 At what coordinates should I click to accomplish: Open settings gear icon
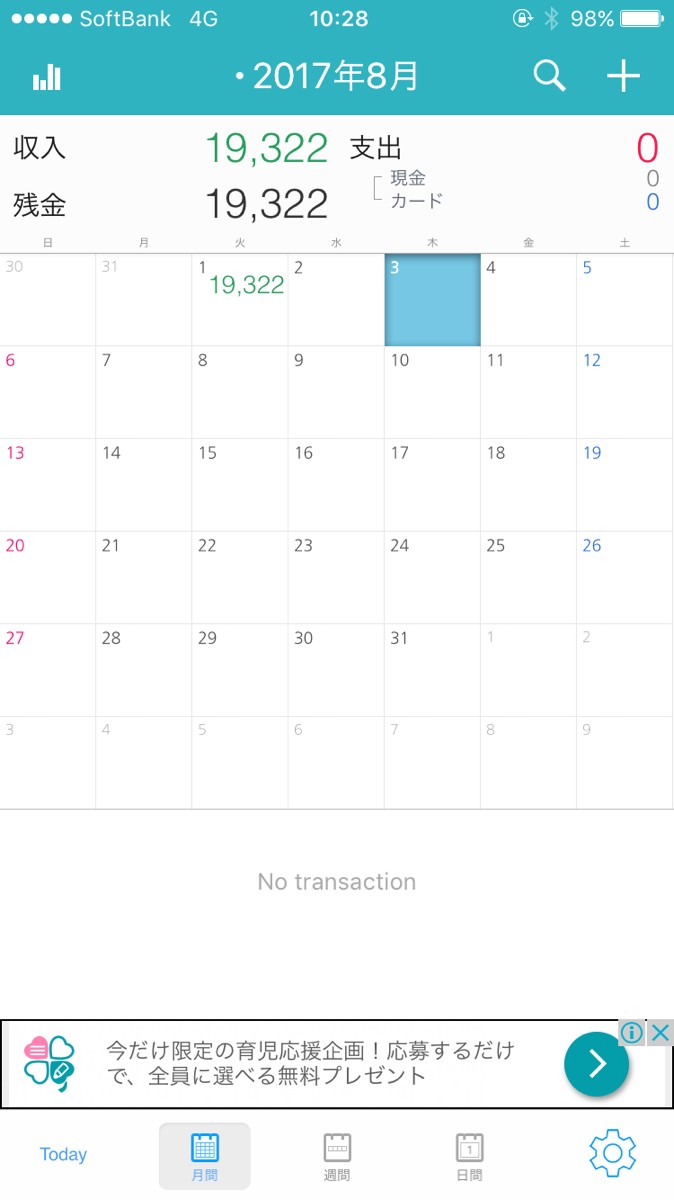612,1154
